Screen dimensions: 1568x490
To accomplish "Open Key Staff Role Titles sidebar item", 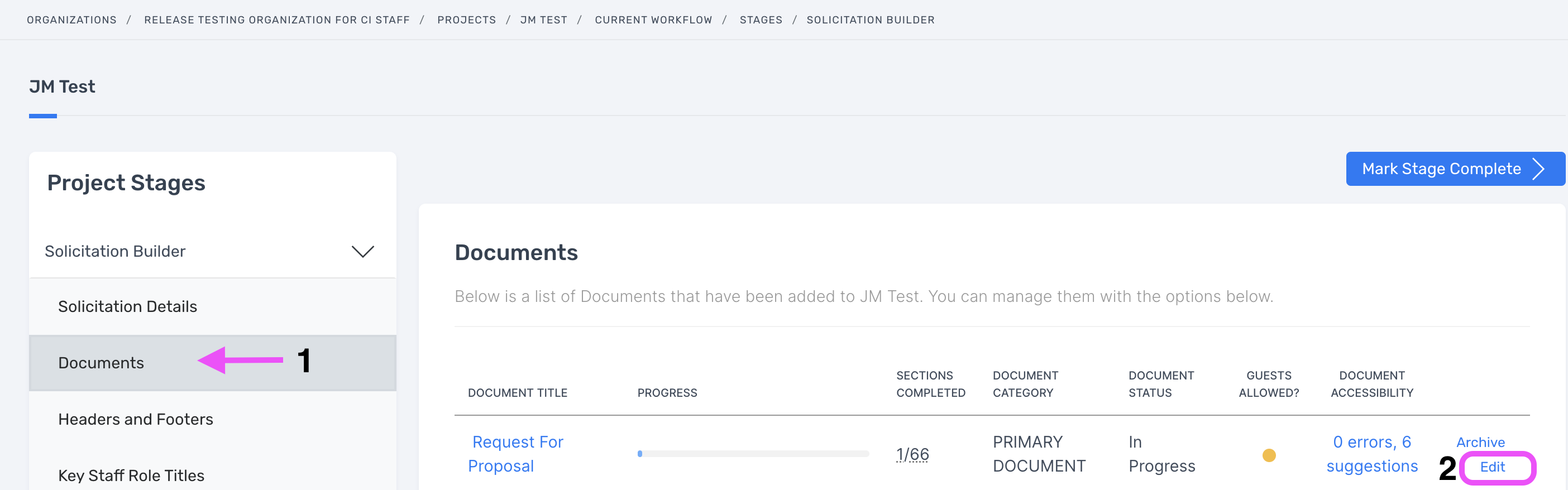I will click(x=212, y=475).
